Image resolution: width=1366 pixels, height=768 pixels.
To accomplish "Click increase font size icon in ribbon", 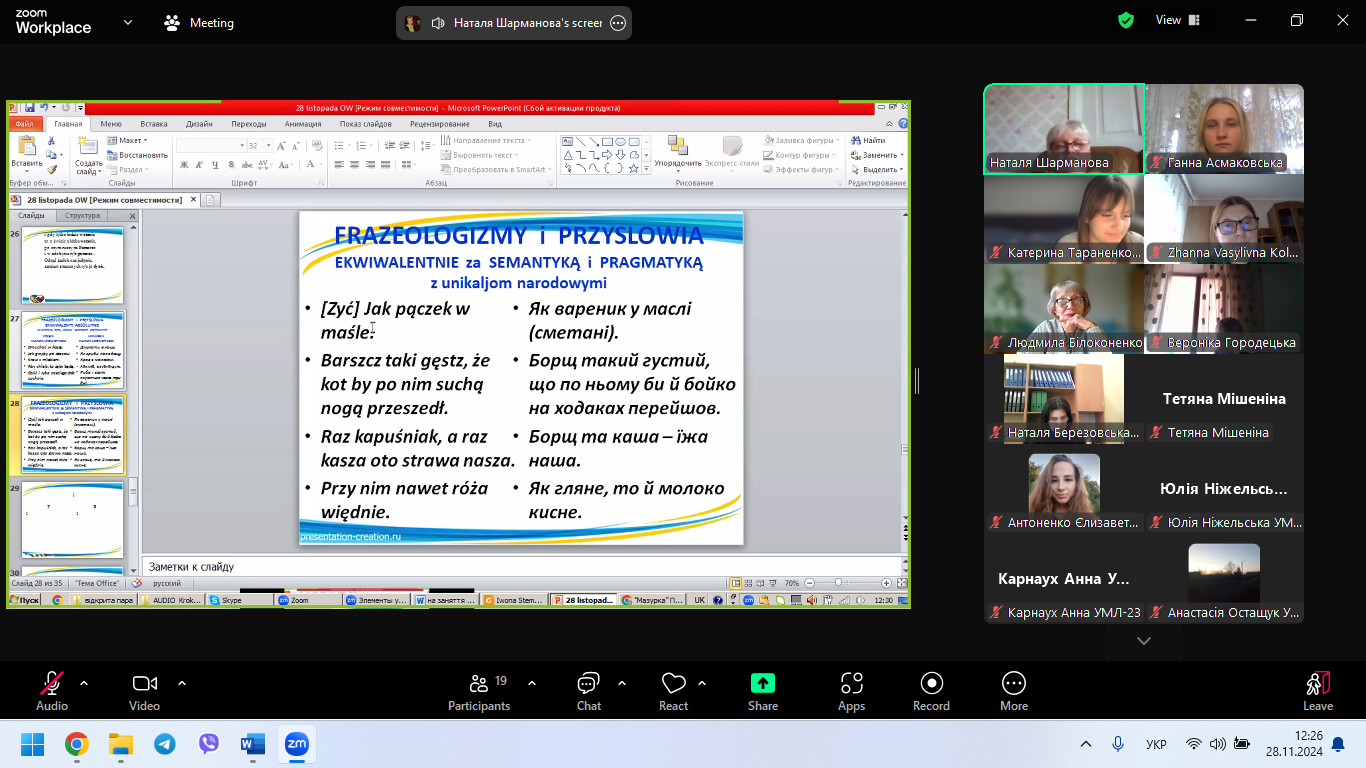I will [x=280, y=145].
